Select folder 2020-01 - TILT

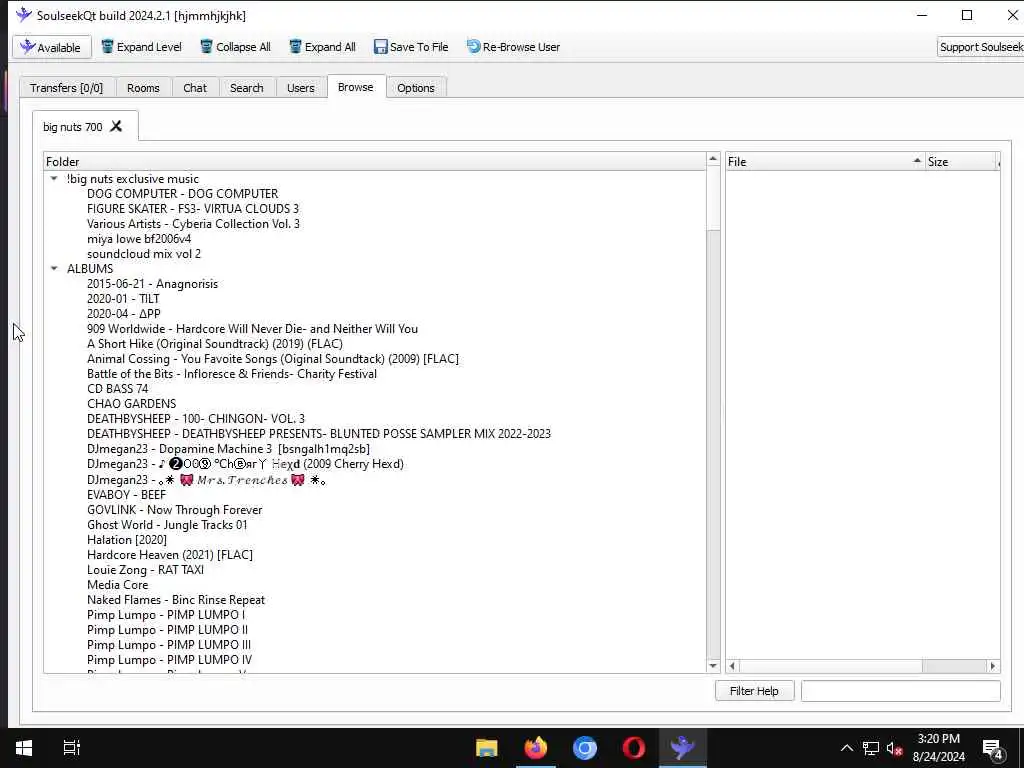pos(123,299)
